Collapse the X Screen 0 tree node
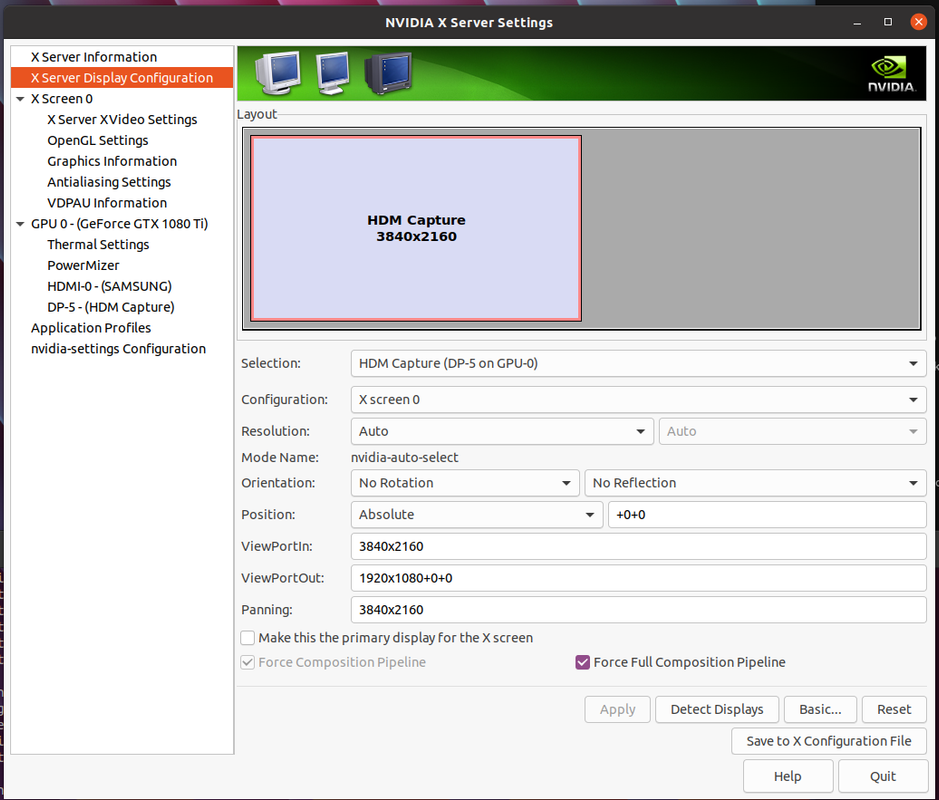This screenshot has width=939, height=800. pyautogui.click(x=20, y=99)
